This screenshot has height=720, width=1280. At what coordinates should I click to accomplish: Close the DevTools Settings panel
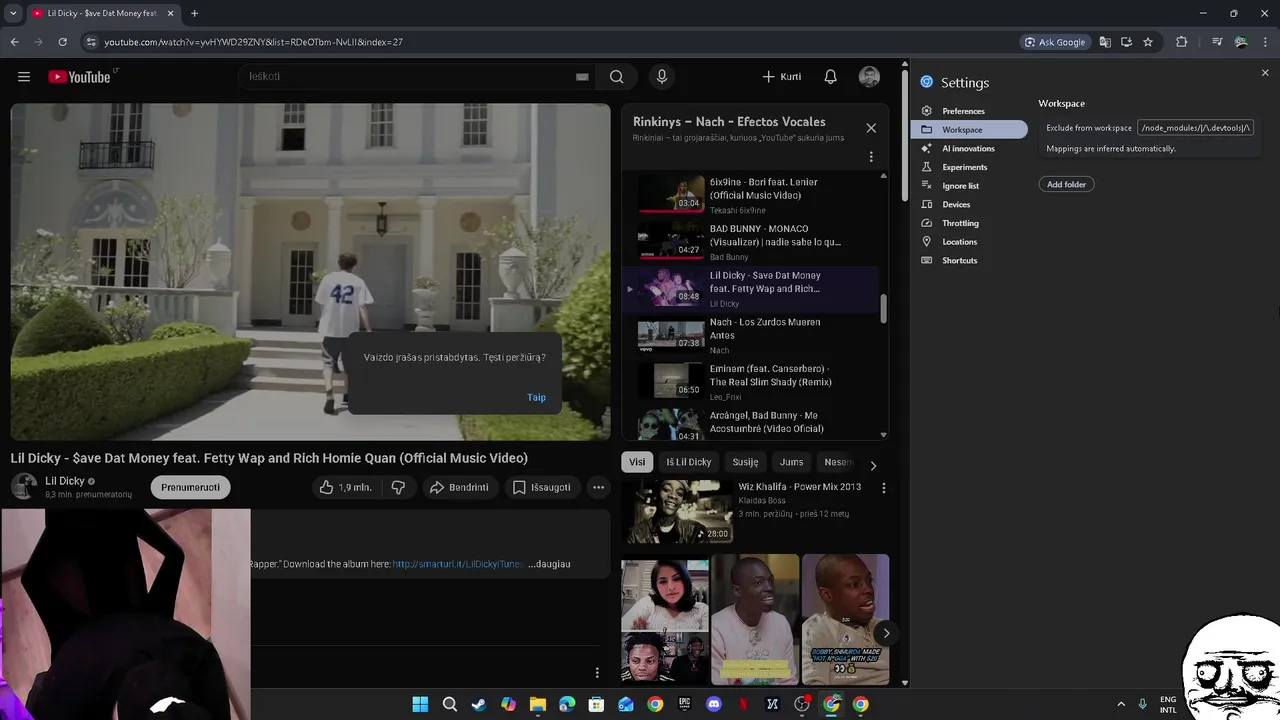[x=1265, y=73]
